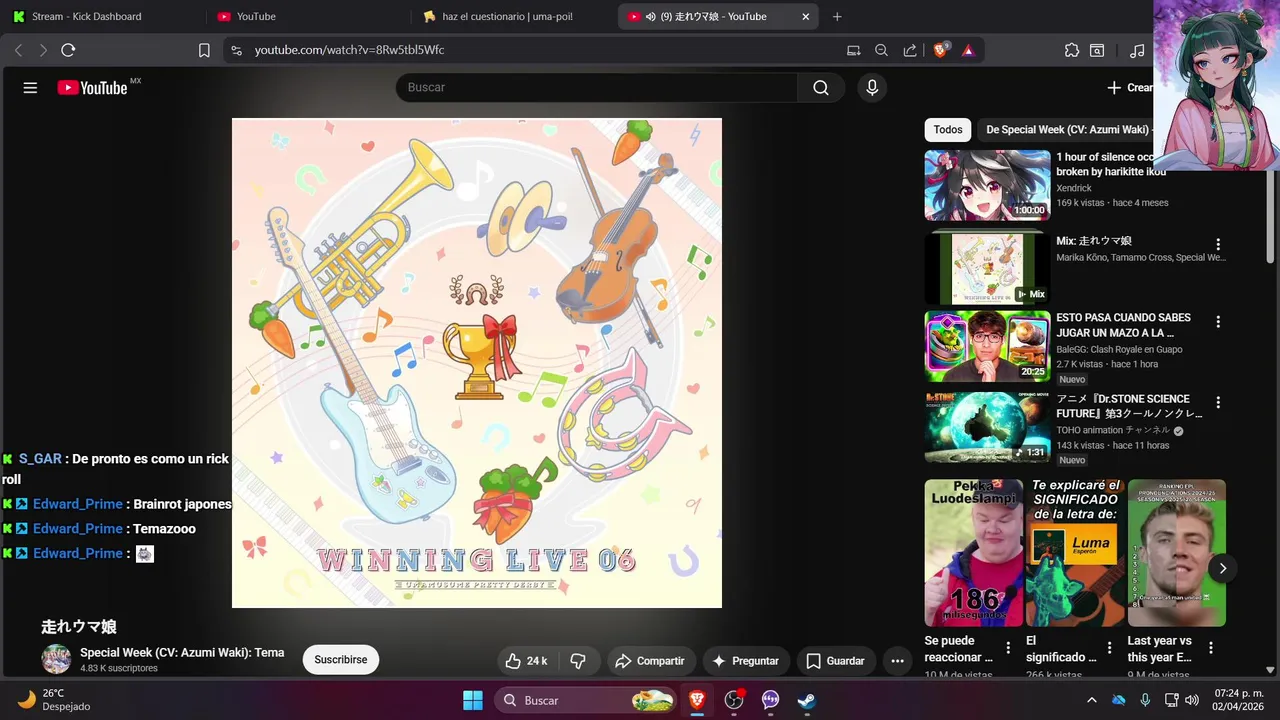Open the Mix: 走れウマ娘 playlist thumbnail

coord(987,267)
